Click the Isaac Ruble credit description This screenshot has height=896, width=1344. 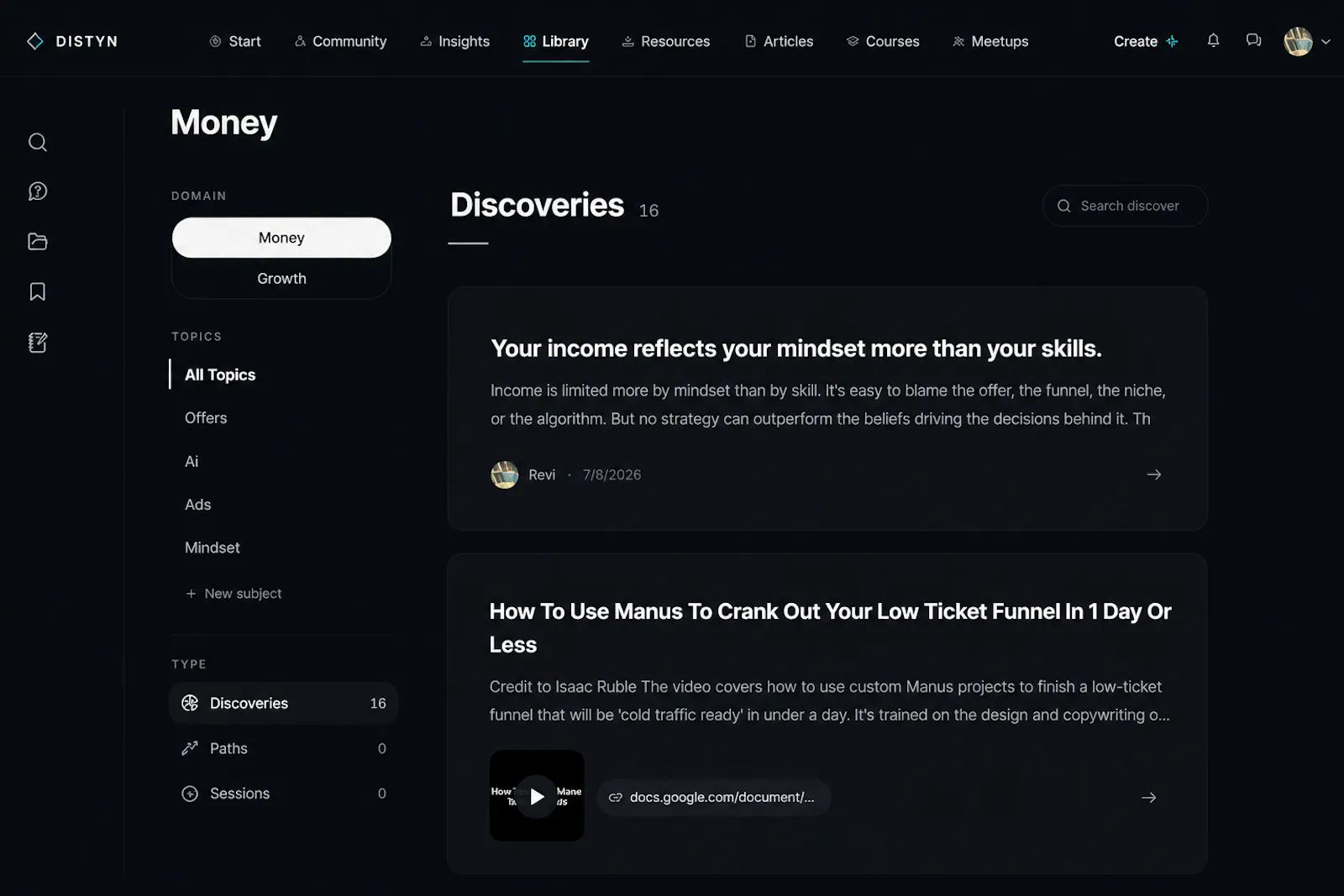[829, 700]
